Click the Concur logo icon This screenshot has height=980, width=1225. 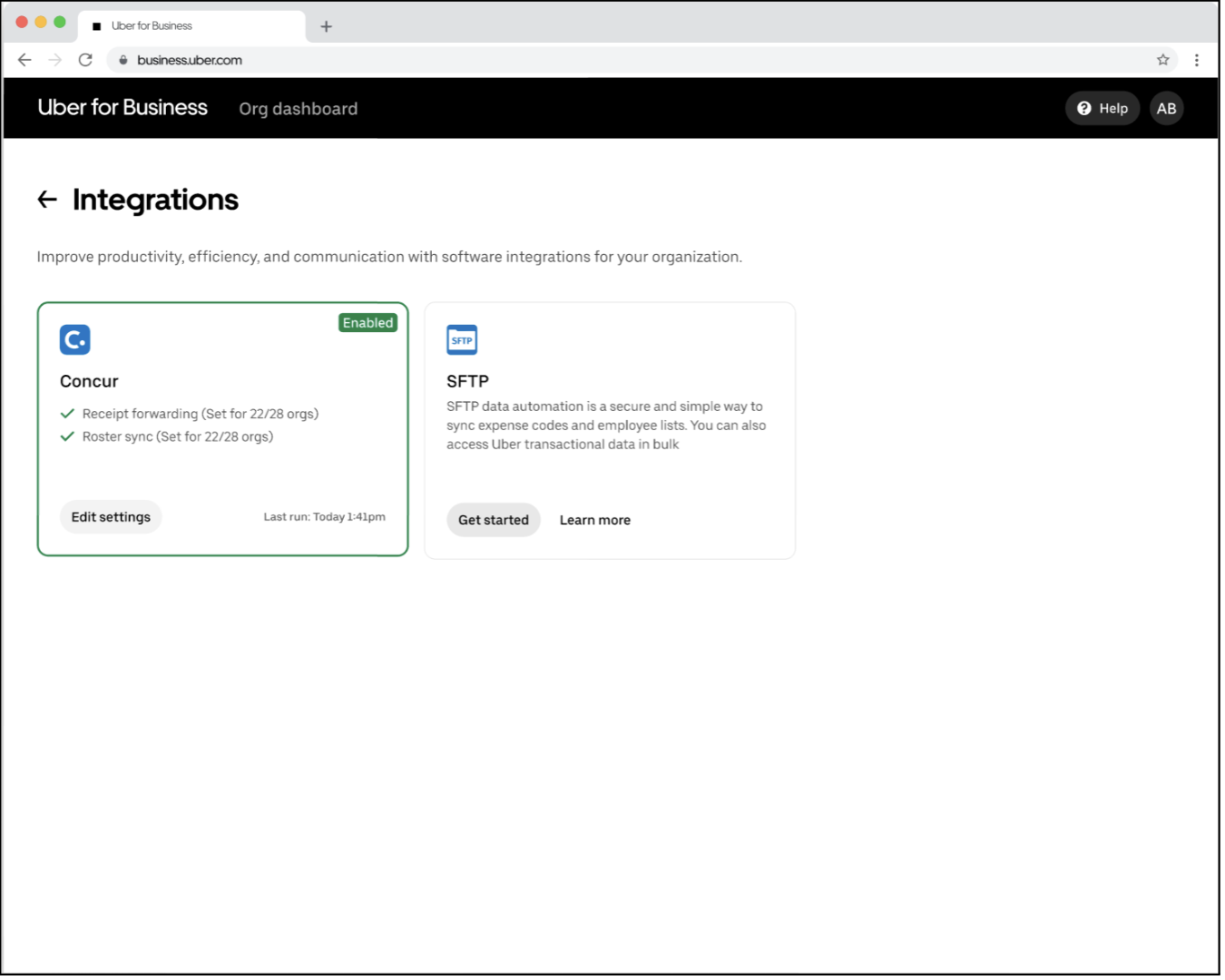(74, 339)
